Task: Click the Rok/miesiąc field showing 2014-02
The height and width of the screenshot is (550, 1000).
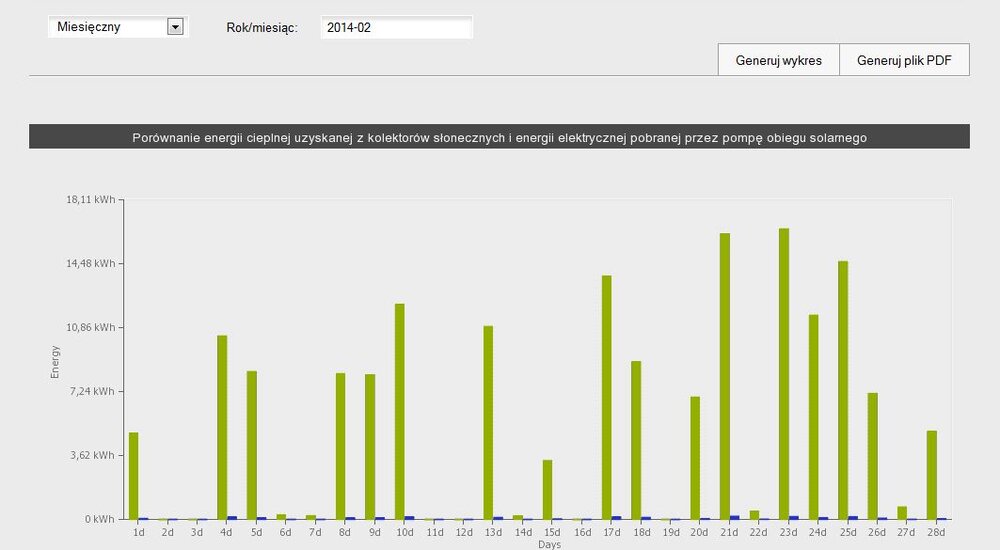Action: click(x=396, y=28)
